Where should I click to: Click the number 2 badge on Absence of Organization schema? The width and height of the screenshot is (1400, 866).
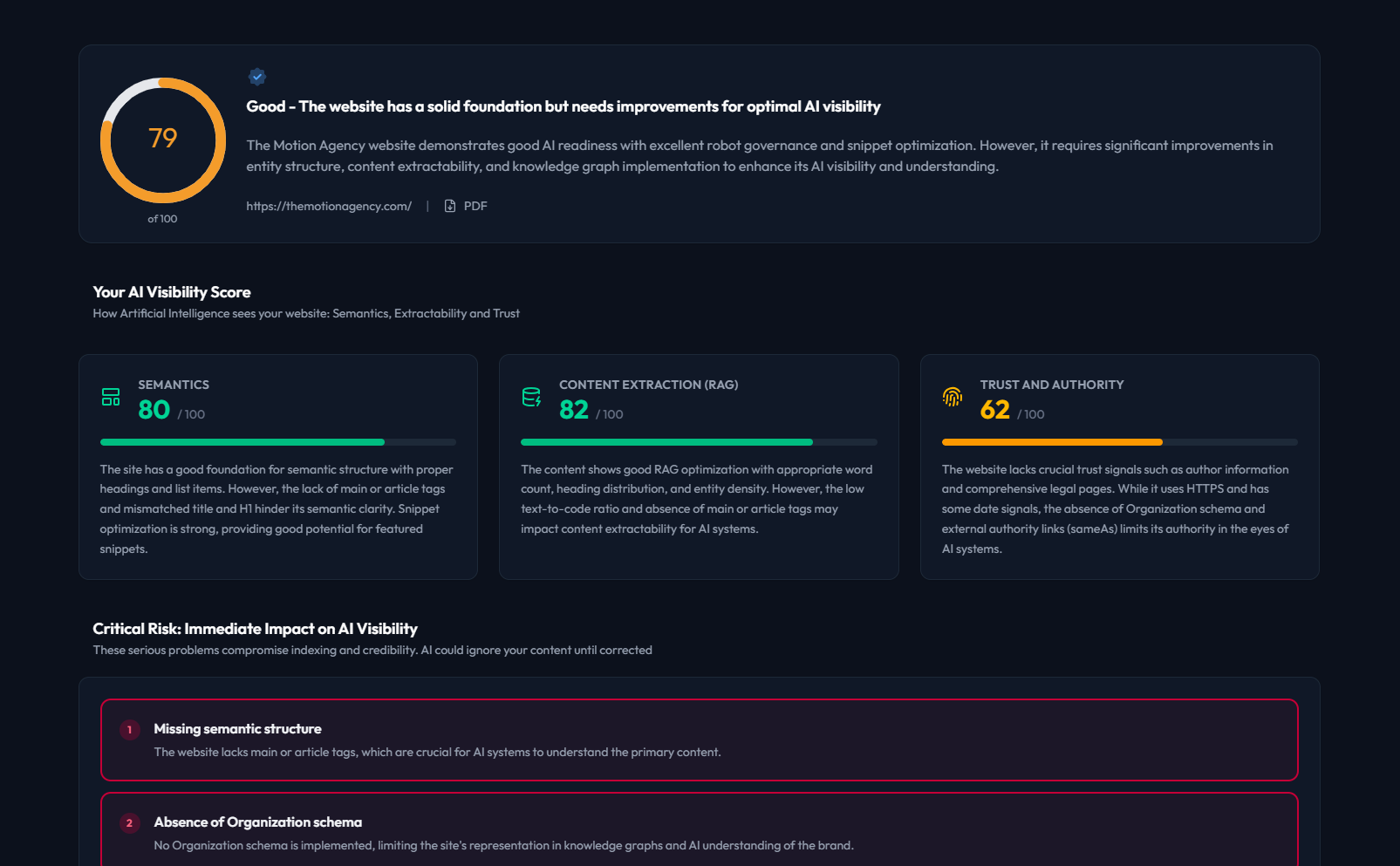129,823
